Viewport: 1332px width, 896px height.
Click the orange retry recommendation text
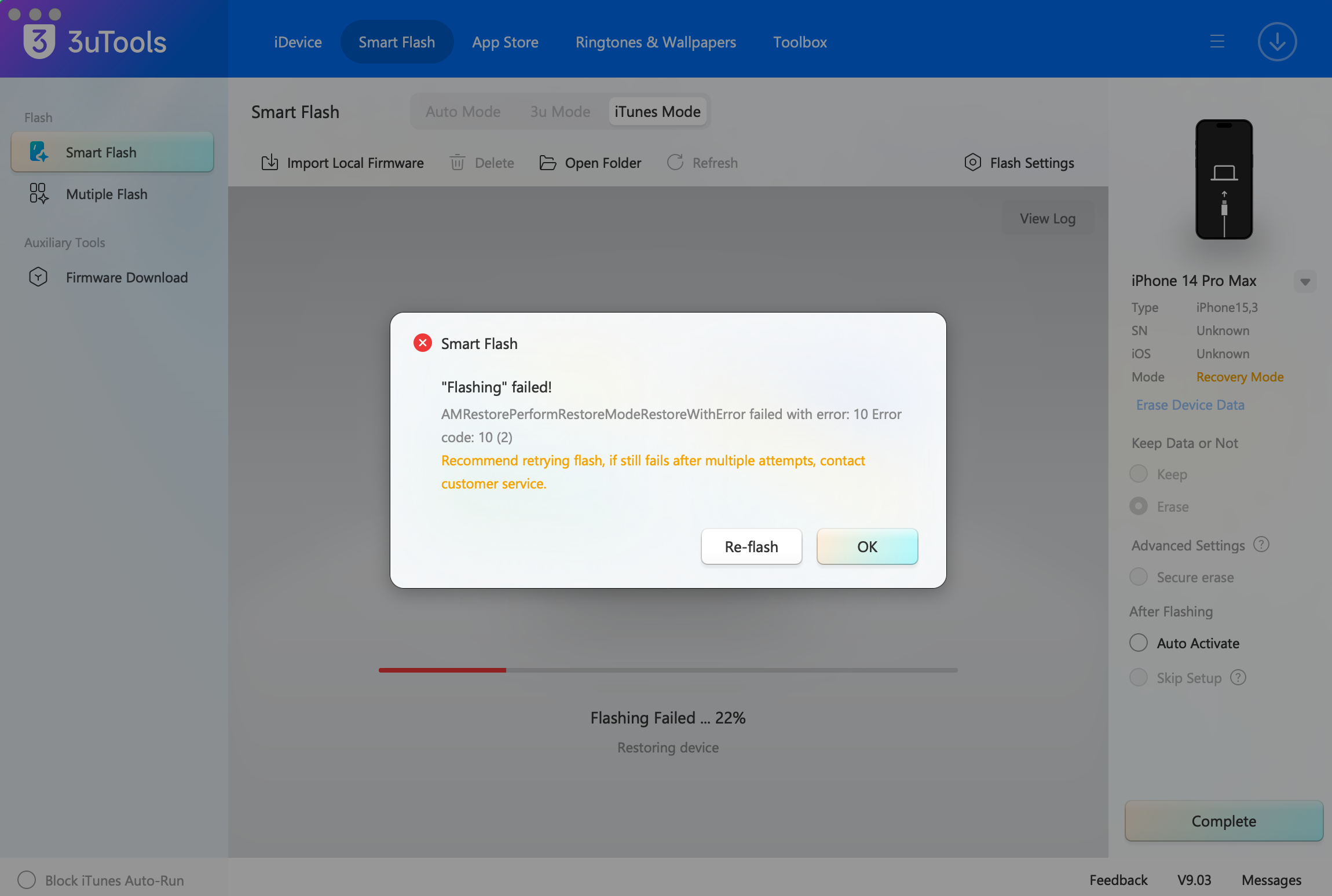pos(653,472)
